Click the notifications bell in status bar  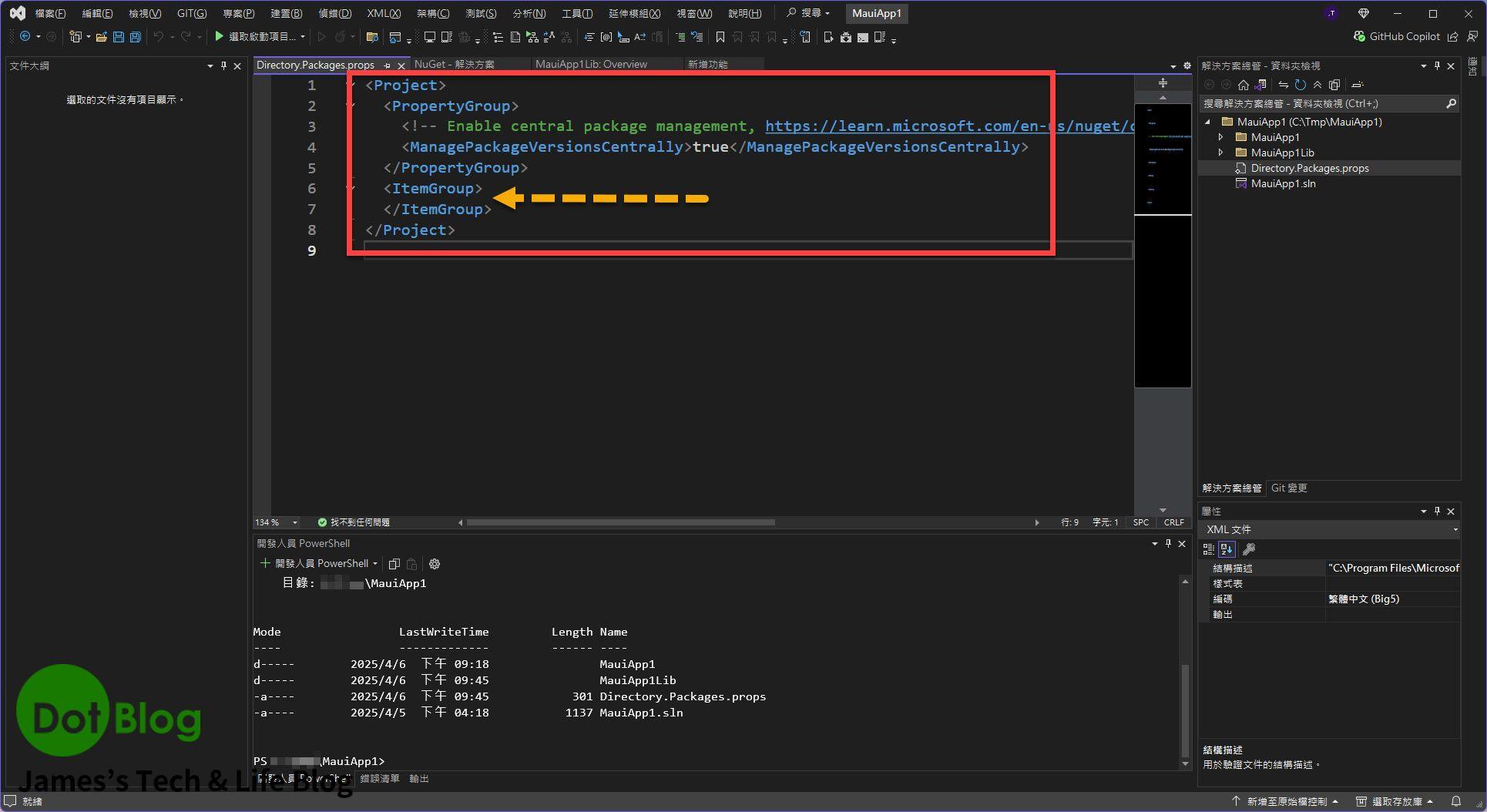[1456, 801]
